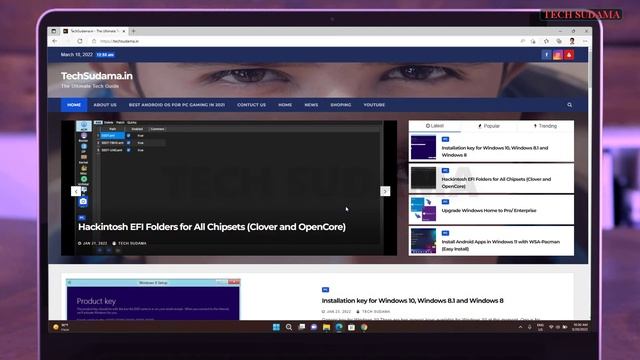Click thumbnail of Install Android Apps post

click(423, 241)
